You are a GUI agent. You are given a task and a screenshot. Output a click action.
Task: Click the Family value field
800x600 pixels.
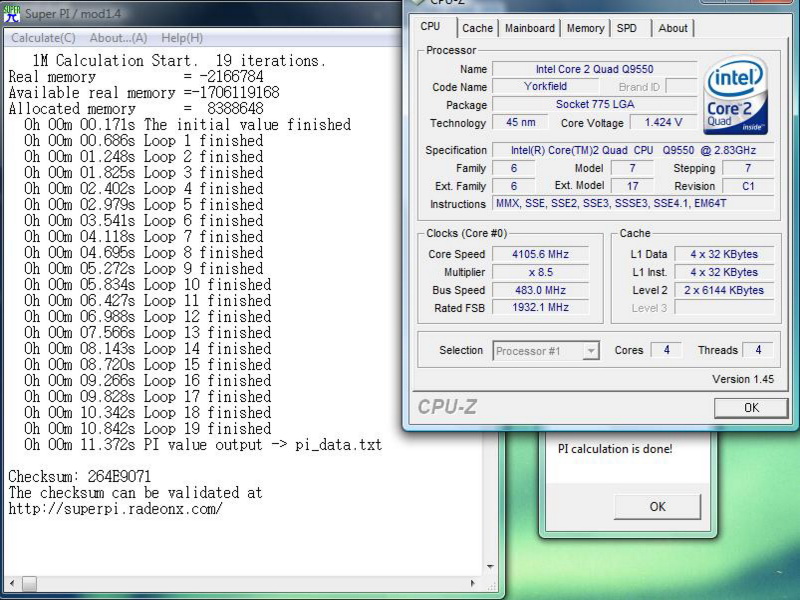coord(514,168)
